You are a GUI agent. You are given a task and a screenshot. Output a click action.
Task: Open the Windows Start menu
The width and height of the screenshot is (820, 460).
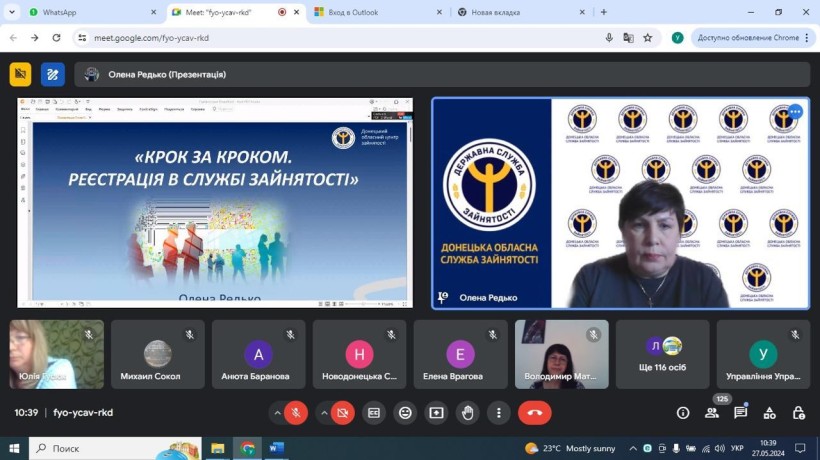14,448
